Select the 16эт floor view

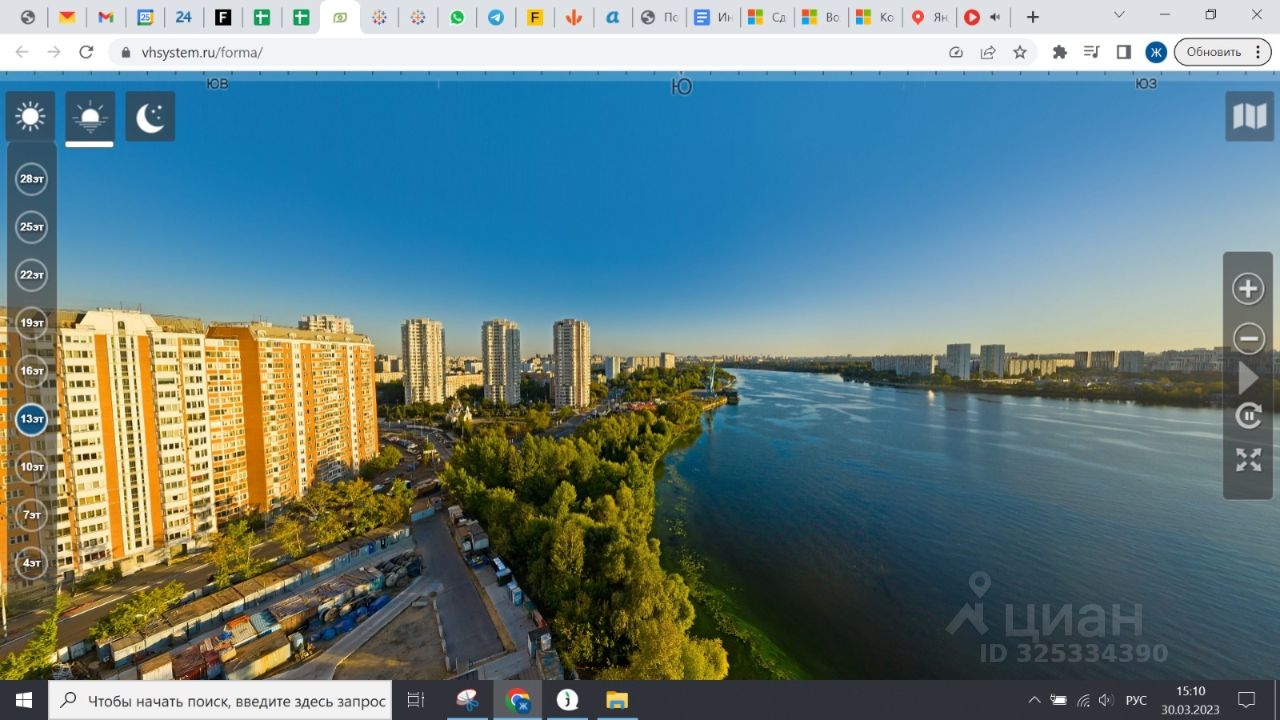click(x=32, y=371)
